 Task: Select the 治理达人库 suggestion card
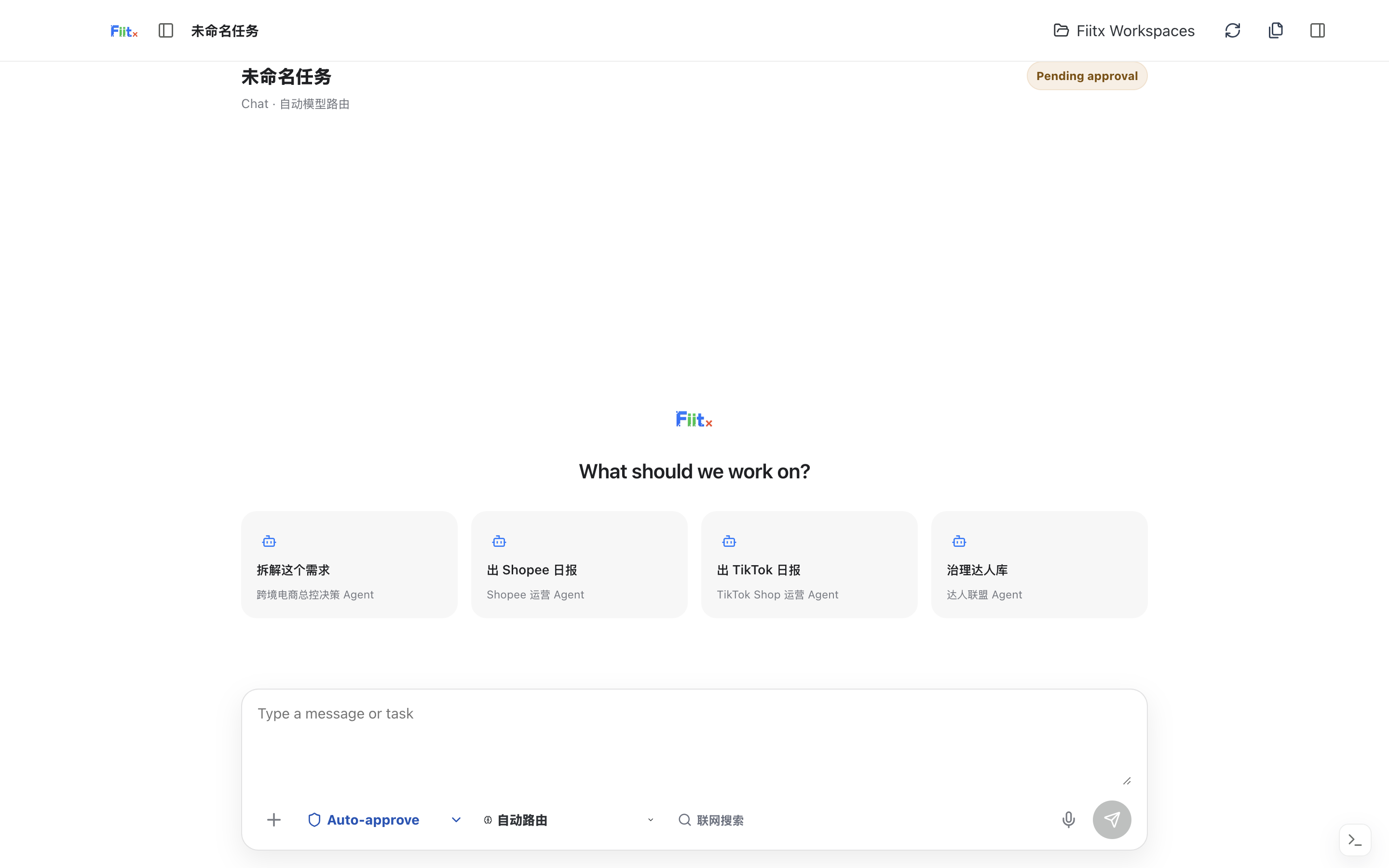point(1039,564)
